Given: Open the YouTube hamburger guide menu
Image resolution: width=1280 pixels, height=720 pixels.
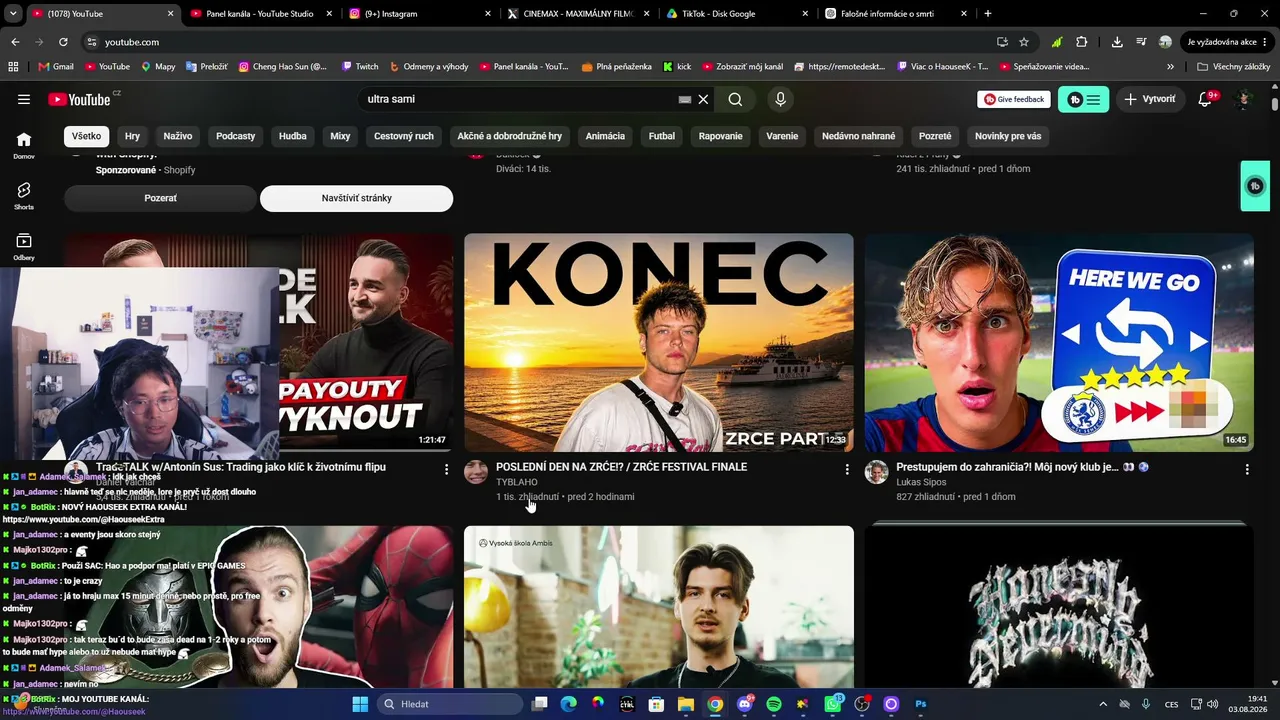Looking at the screenshot, I should 24,99.
